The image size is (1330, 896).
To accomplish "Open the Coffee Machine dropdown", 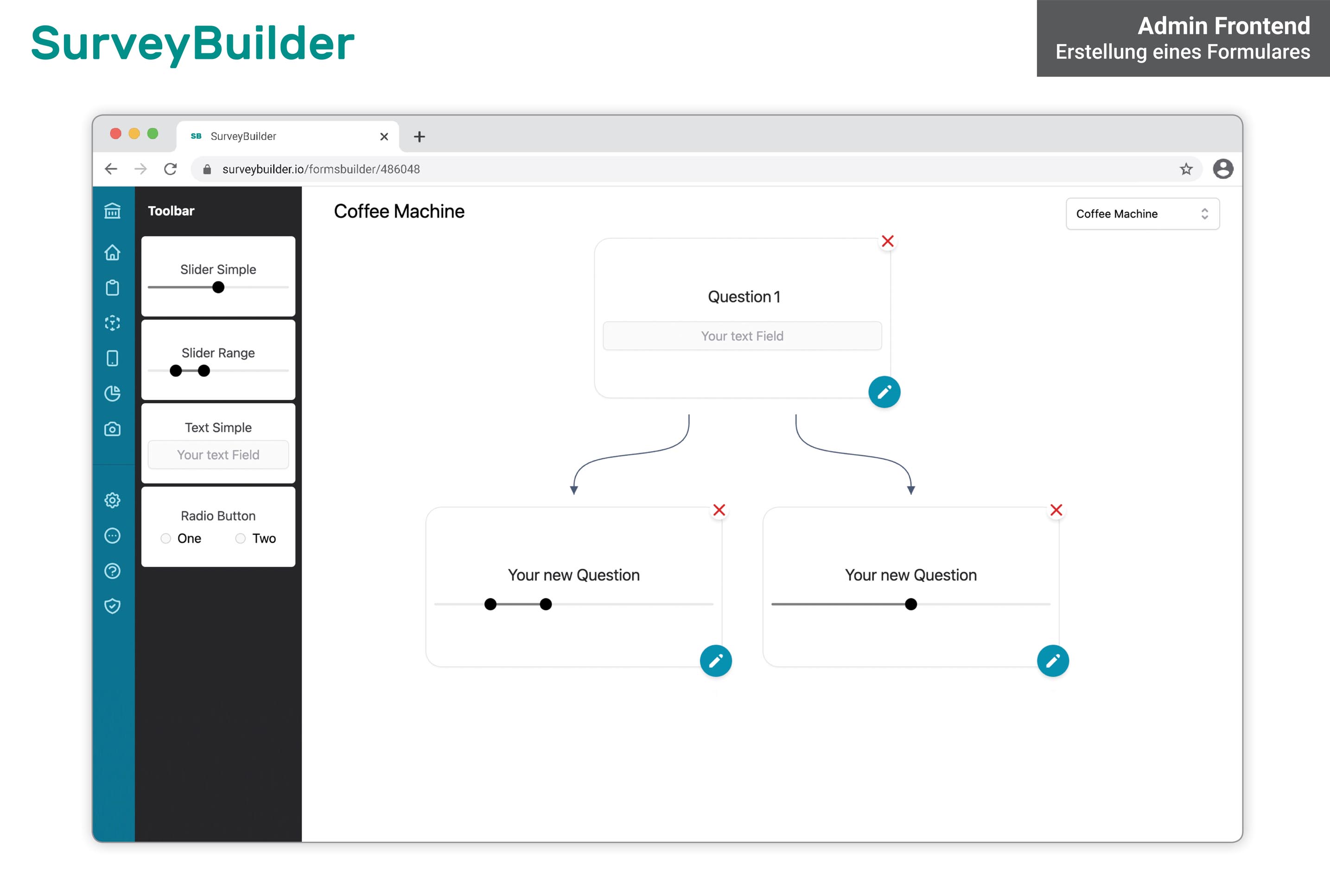I will tap(1143, 214).
